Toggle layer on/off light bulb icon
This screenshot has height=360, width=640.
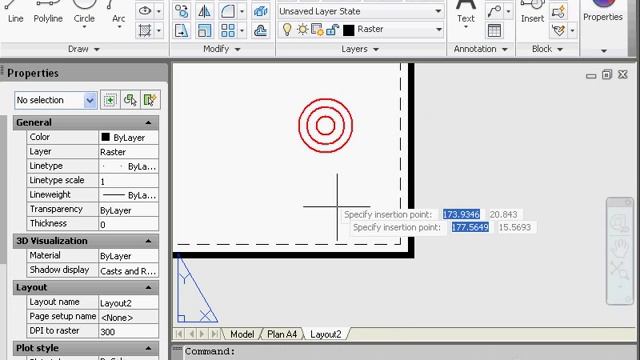[x=287, y=29]
